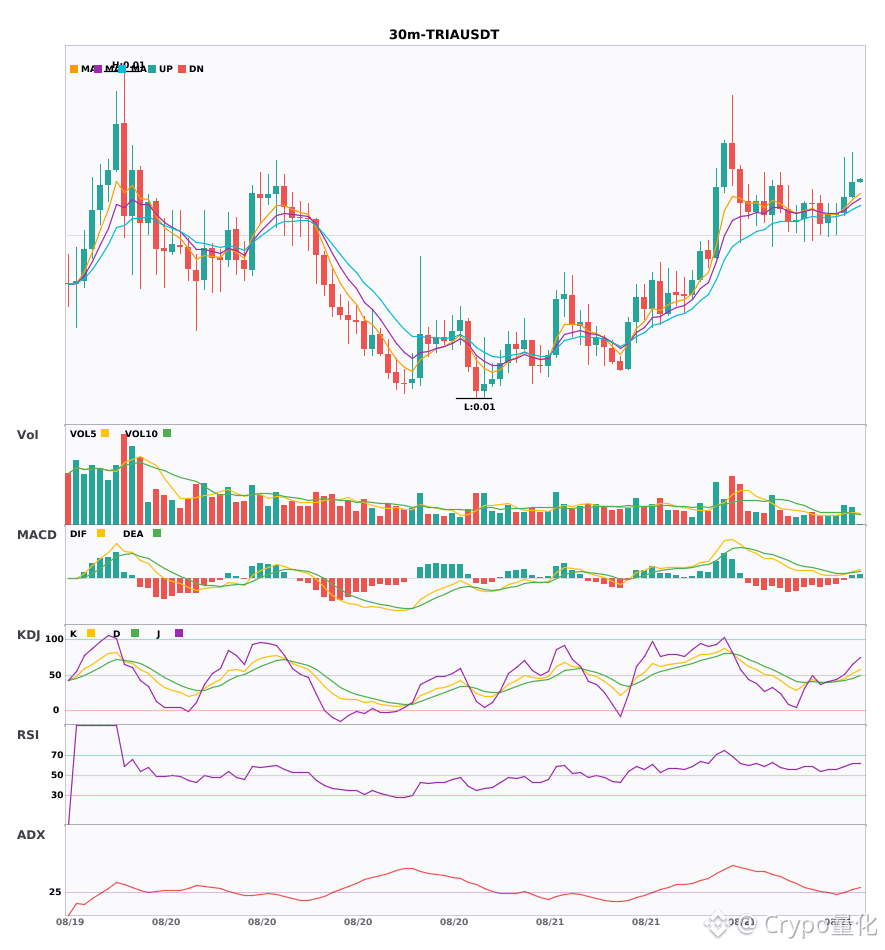
Task: Click the red DN legend swatch
Action: (x=182, y=69)
